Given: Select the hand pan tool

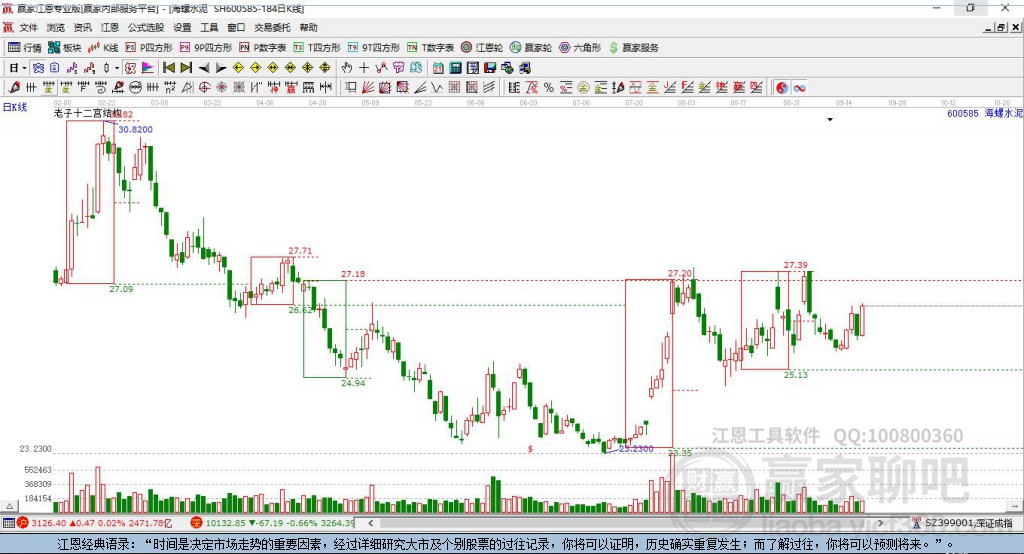Looking at the screenshot, I should (346, 68).
